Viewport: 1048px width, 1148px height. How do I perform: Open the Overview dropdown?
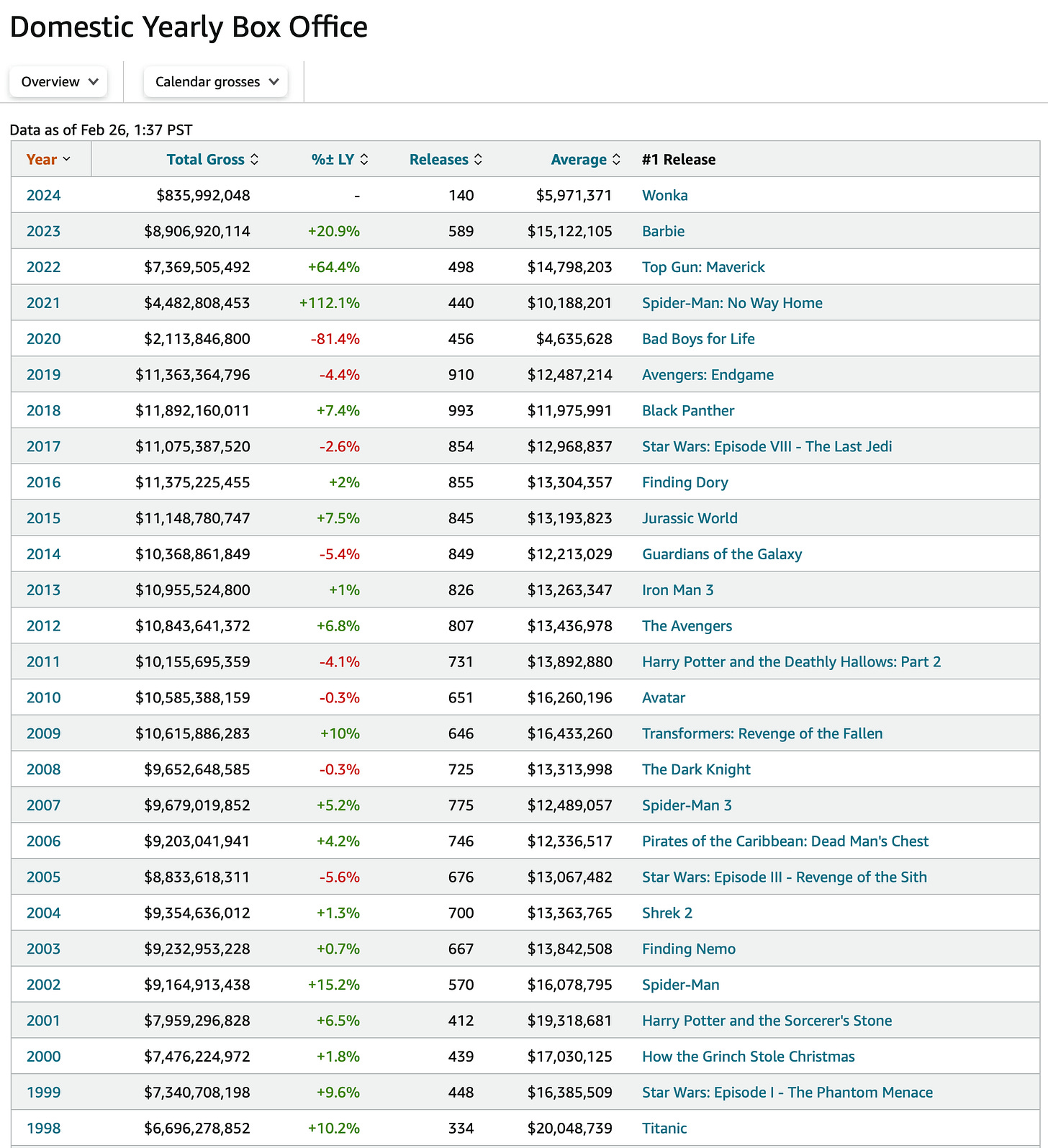(x=58, y=82)
